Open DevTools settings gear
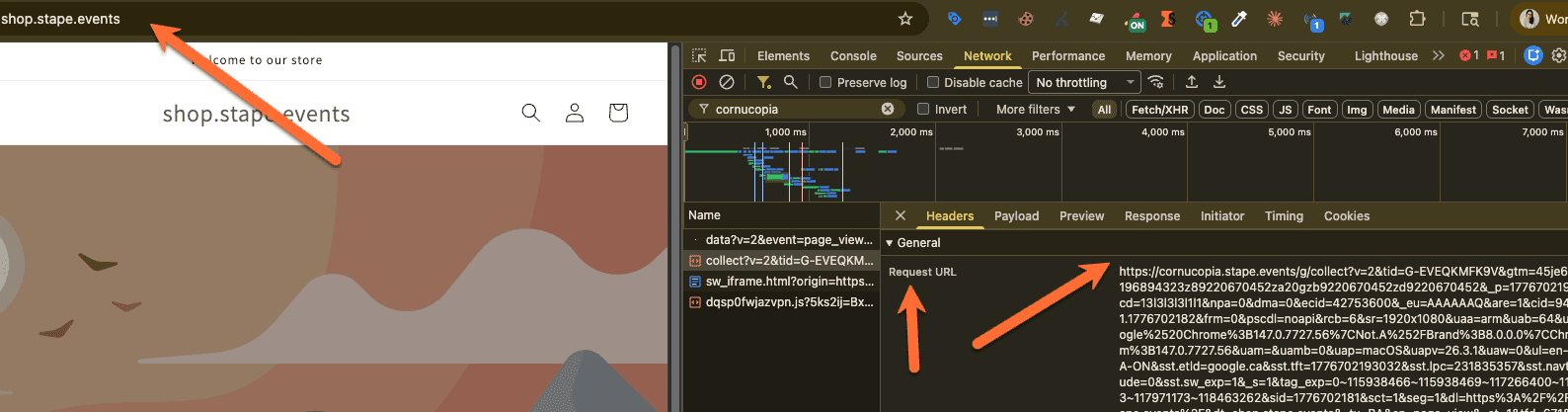1568x412 pixels. point(1560,56)
